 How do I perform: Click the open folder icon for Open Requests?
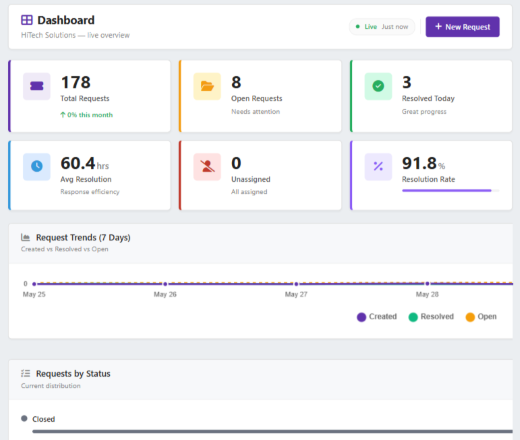click(207, 86)
